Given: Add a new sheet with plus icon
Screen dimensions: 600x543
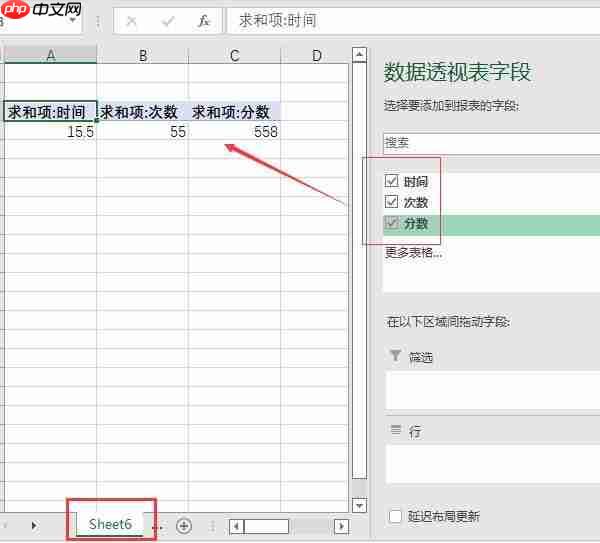Looking at the screenshot, I should click(184, 526).
